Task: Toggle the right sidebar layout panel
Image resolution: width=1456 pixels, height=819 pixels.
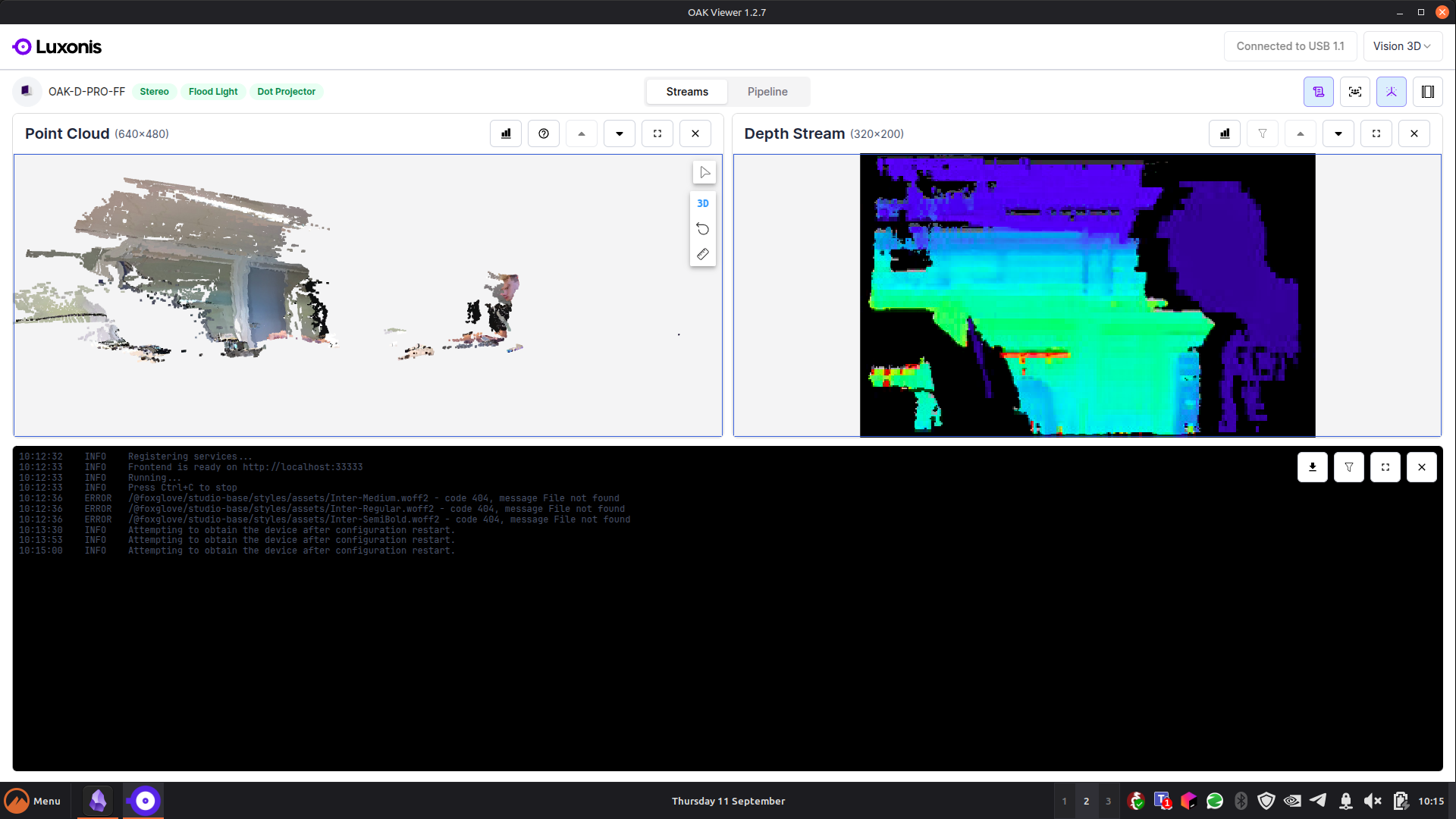Action: tap(1428, 92)
